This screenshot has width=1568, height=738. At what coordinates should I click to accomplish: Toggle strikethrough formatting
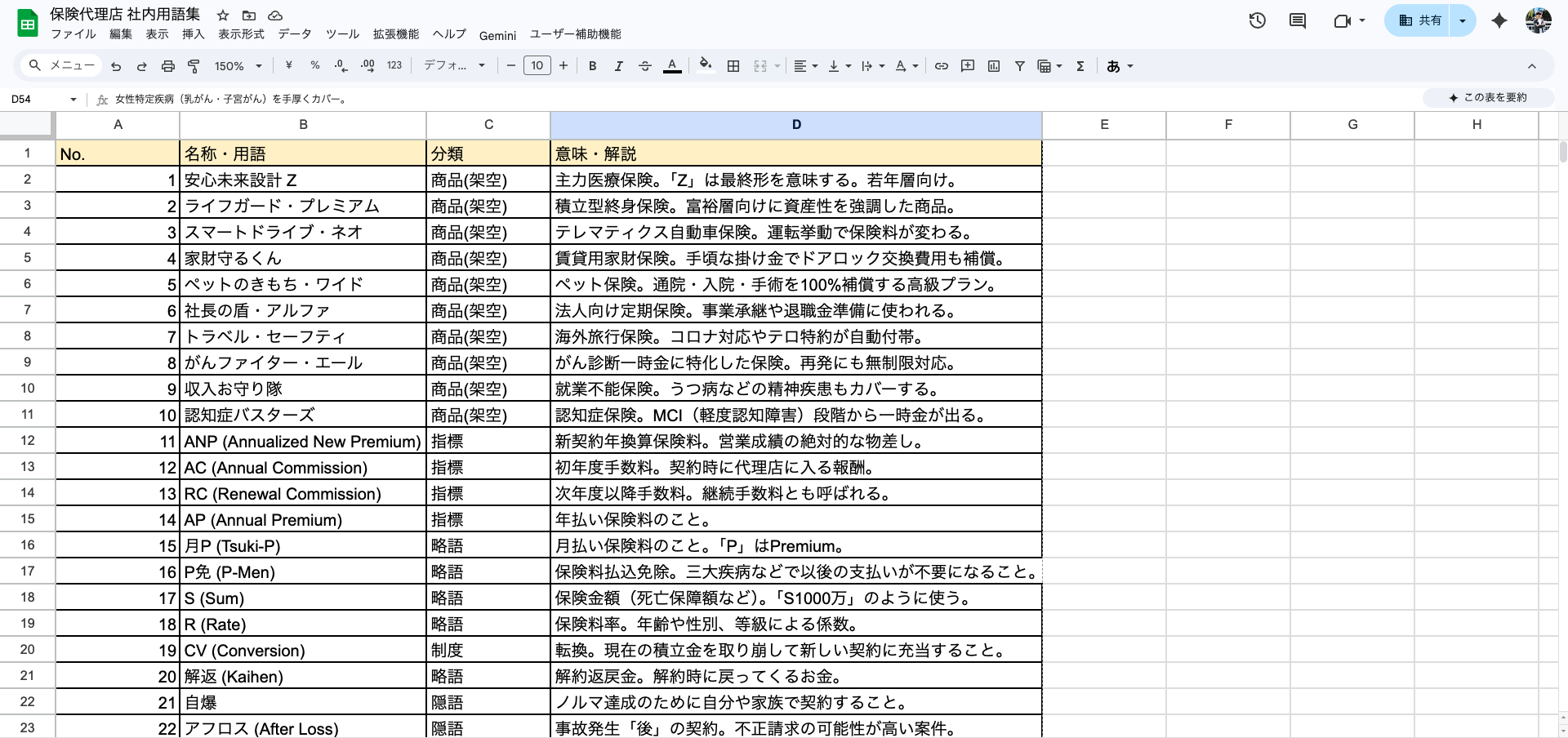644,66
